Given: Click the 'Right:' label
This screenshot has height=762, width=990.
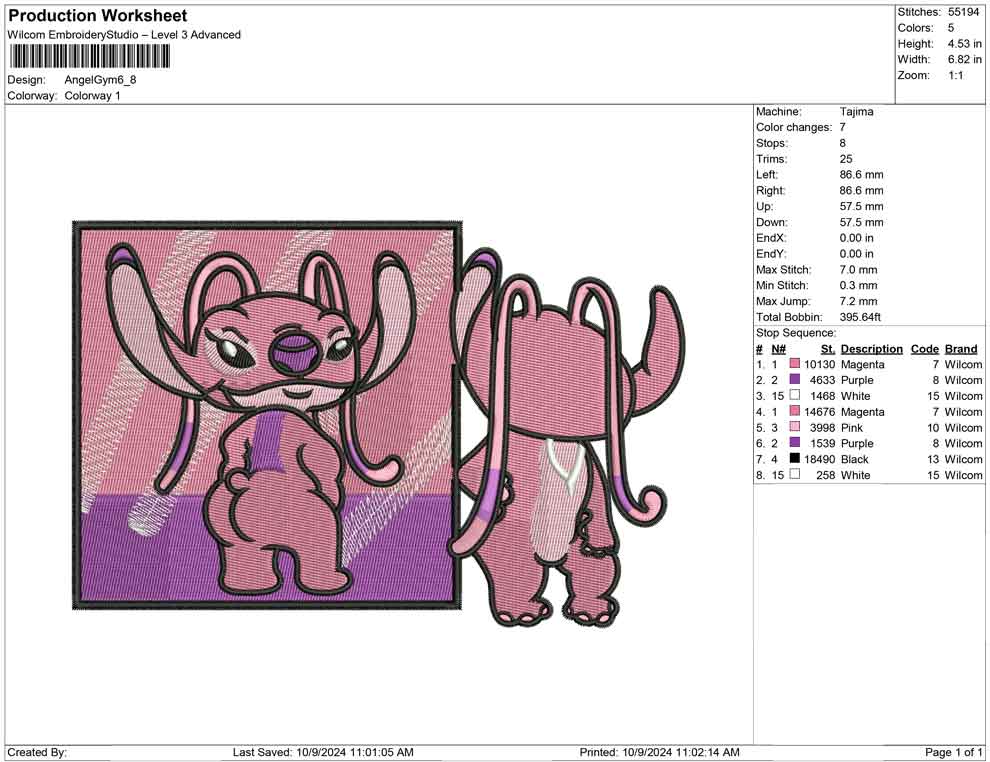Looking at the screenshot, I should (770, 191).
